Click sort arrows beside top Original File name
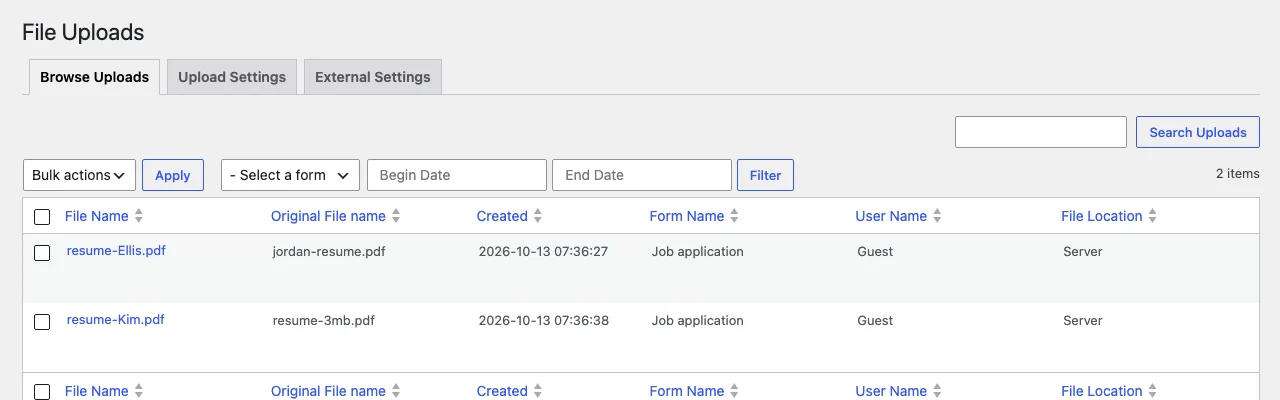The width and height of the screenshot is (1280, 400). [396, 216]
